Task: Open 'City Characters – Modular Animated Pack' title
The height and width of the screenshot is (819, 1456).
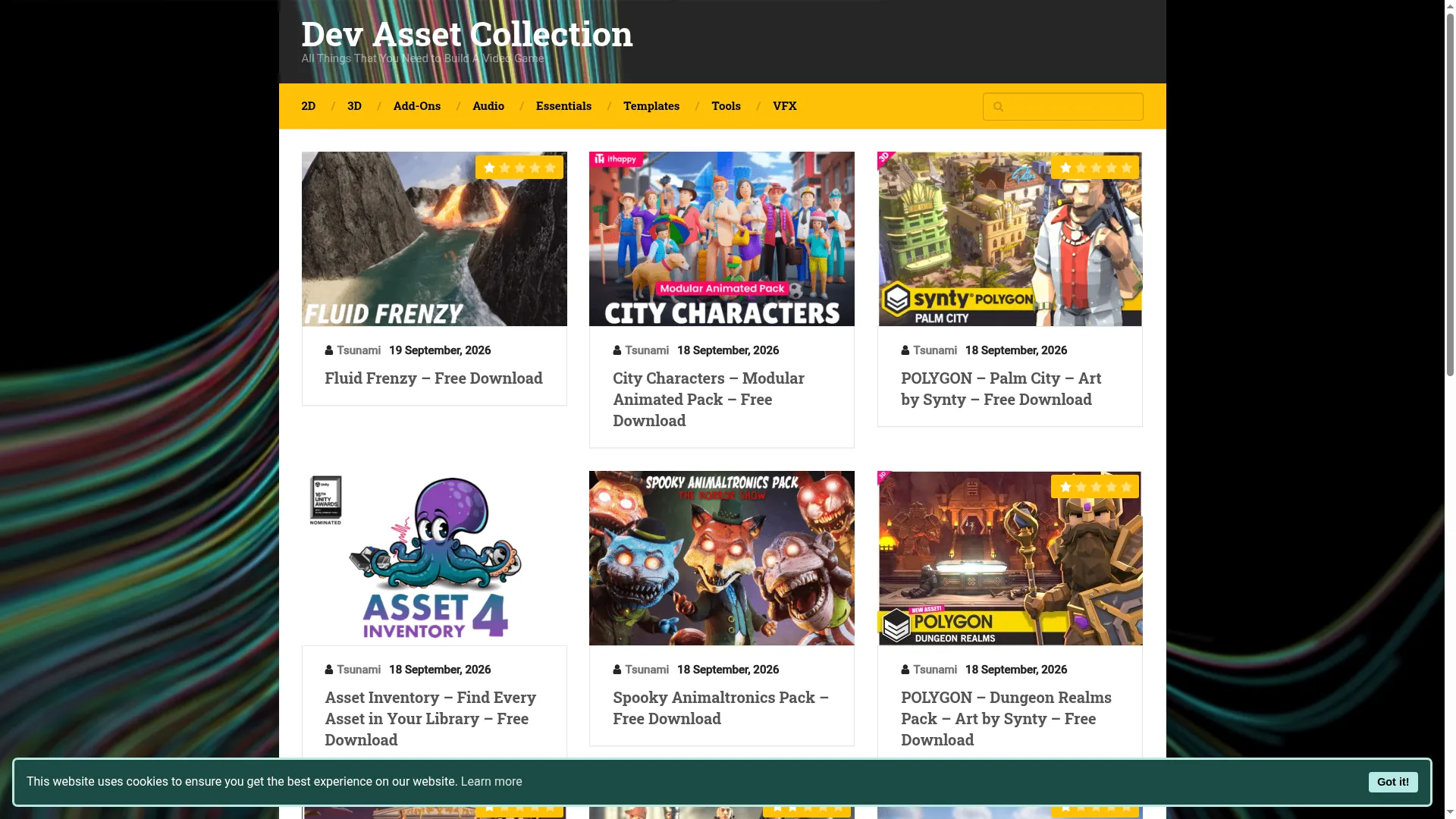Action: point(709,399)
